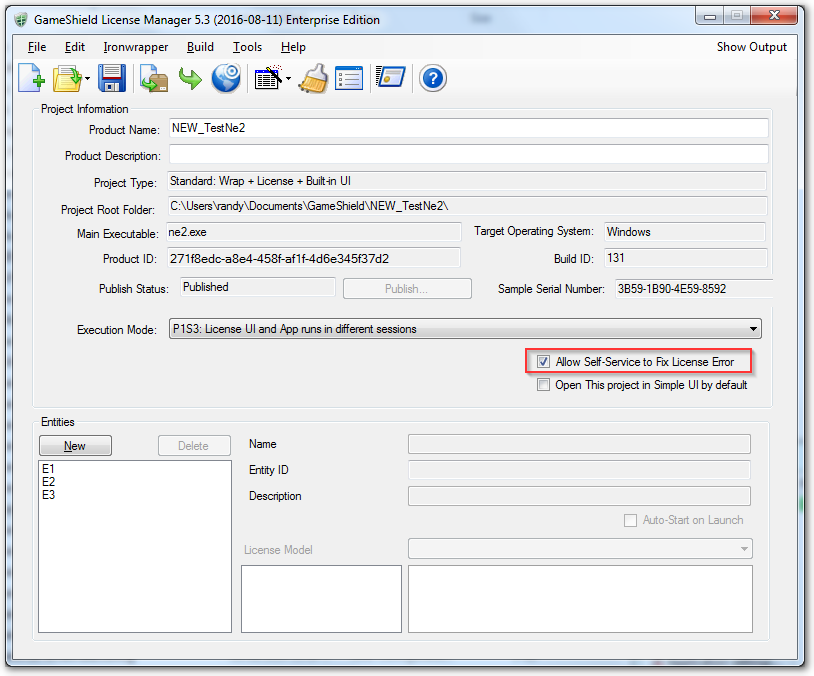Select entity E3 in the list

click(48, 495)
